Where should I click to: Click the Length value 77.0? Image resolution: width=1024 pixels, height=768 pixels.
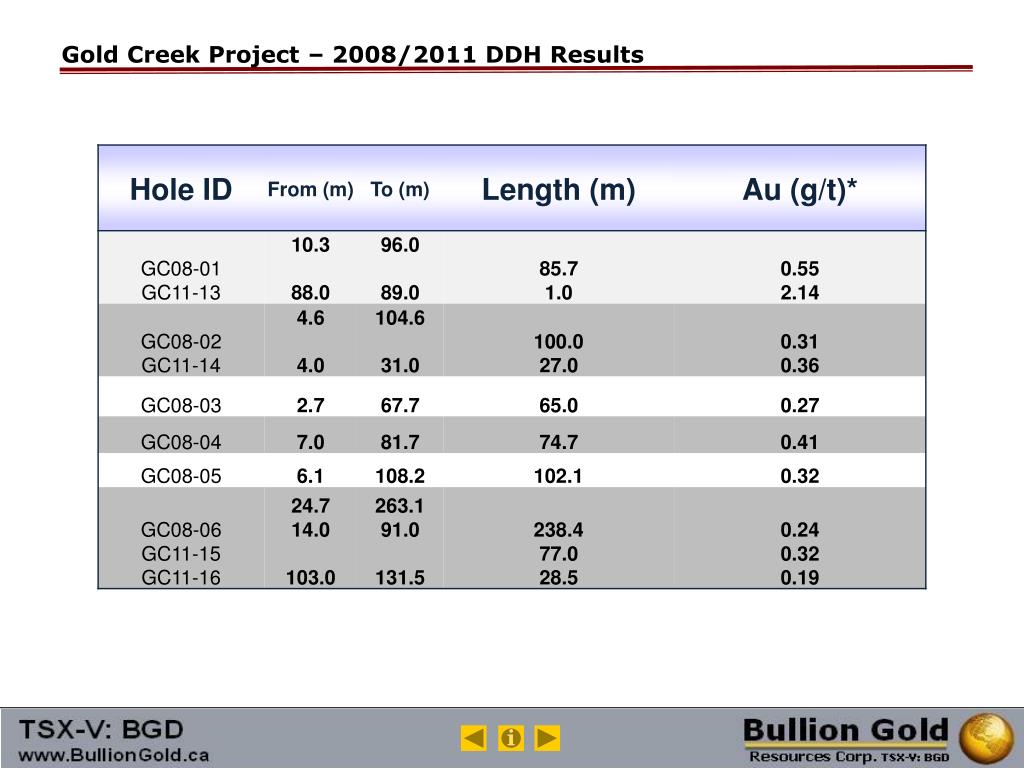click(558, 554)
